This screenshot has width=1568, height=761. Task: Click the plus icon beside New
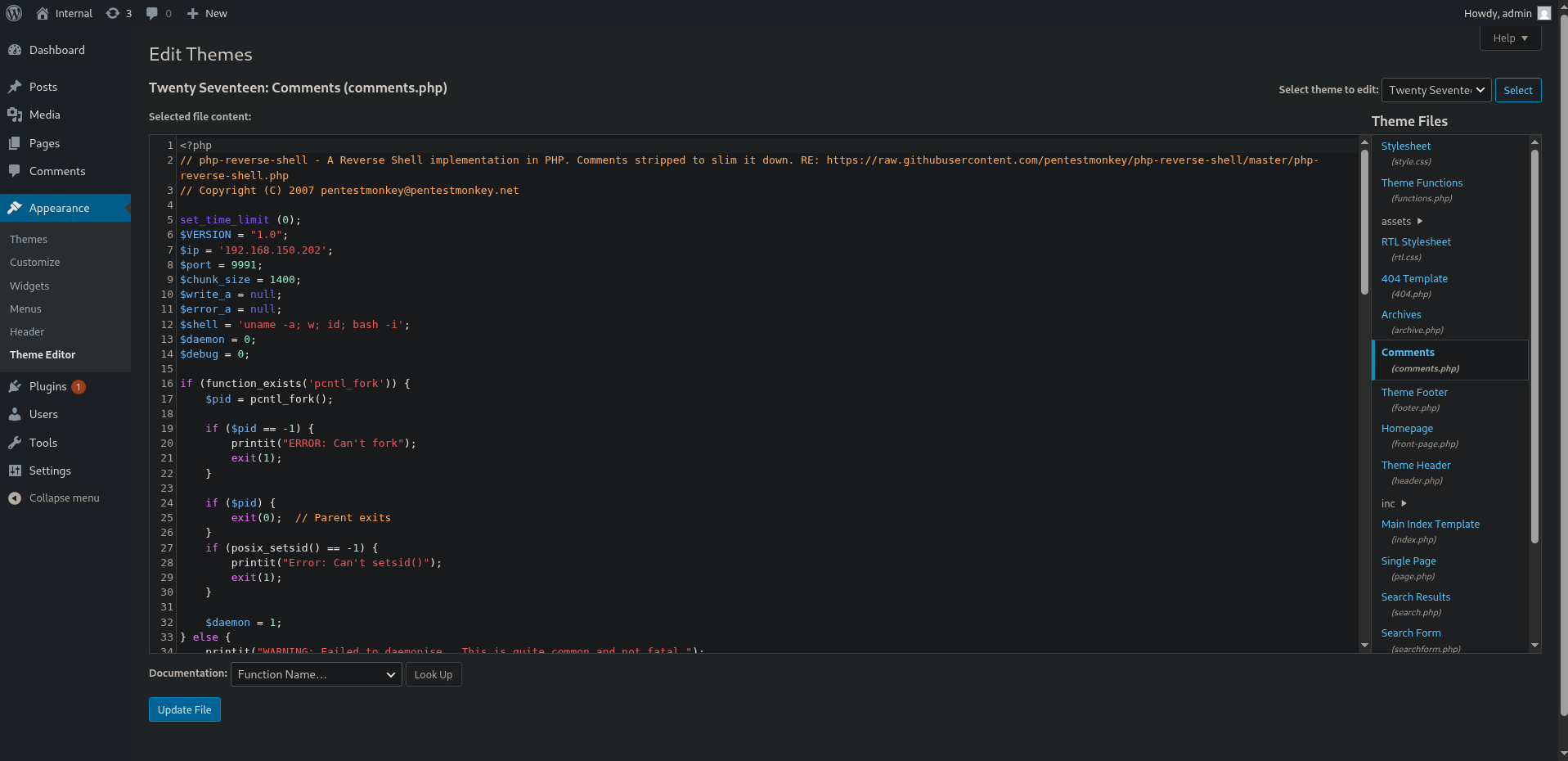(x=193, y=13)
